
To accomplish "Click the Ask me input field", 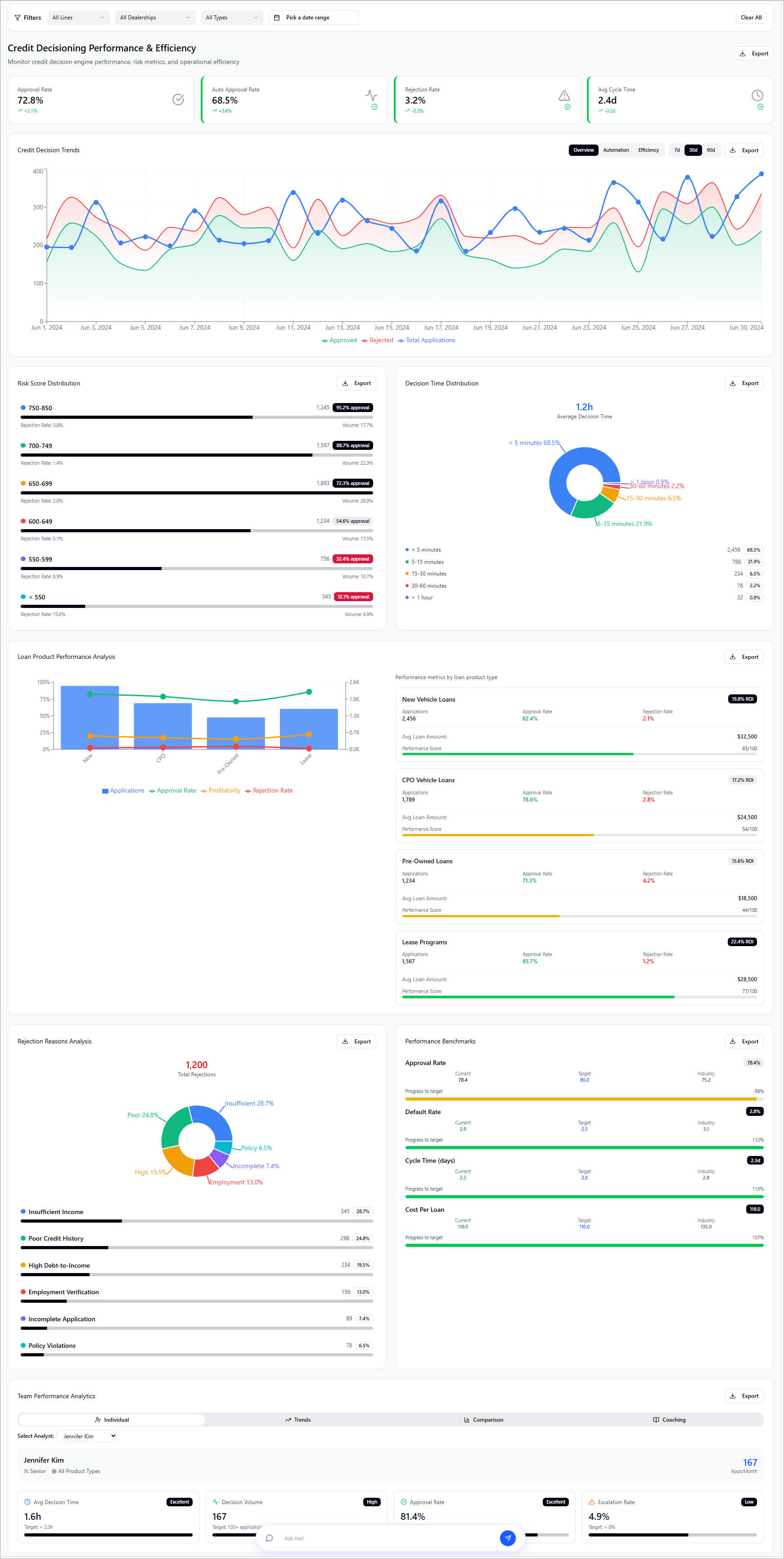I will (x=387, y=1538).
